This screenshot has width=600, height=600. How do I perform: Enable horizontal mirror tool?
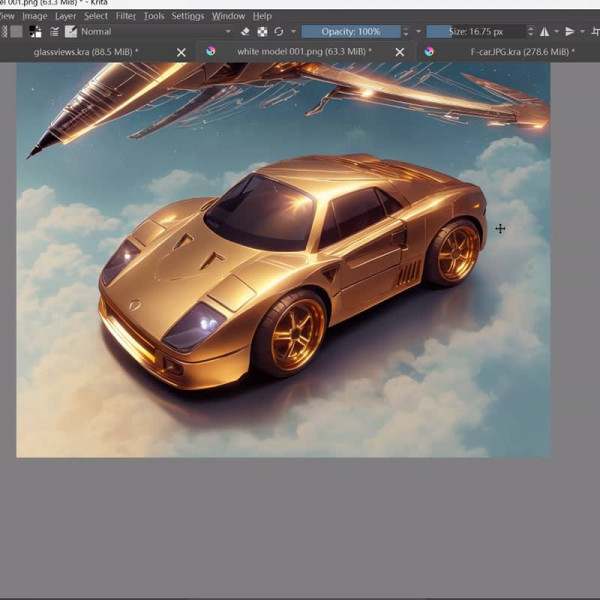click(x=545, y=32)
